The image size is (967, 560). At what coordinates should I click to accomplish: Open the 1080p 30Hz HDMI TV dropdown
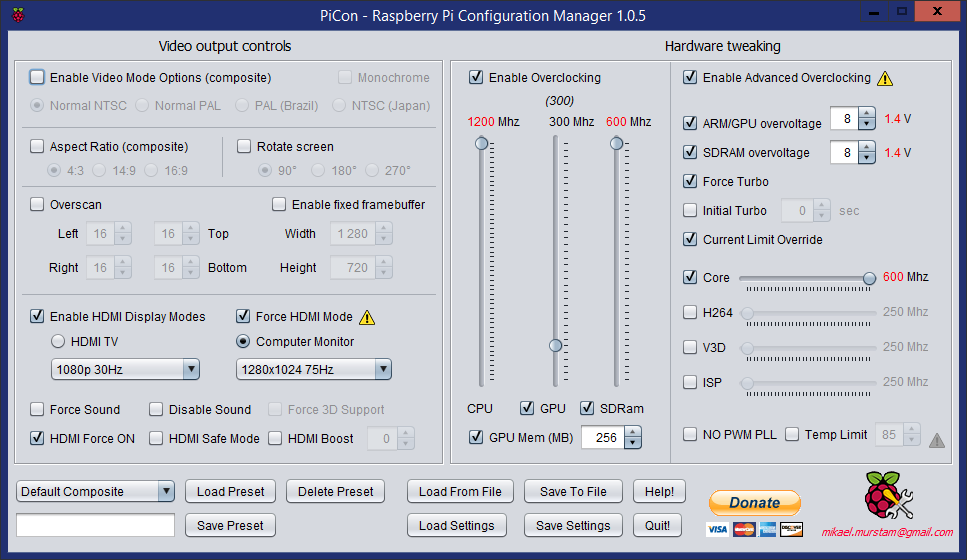(x=125, y=369)
